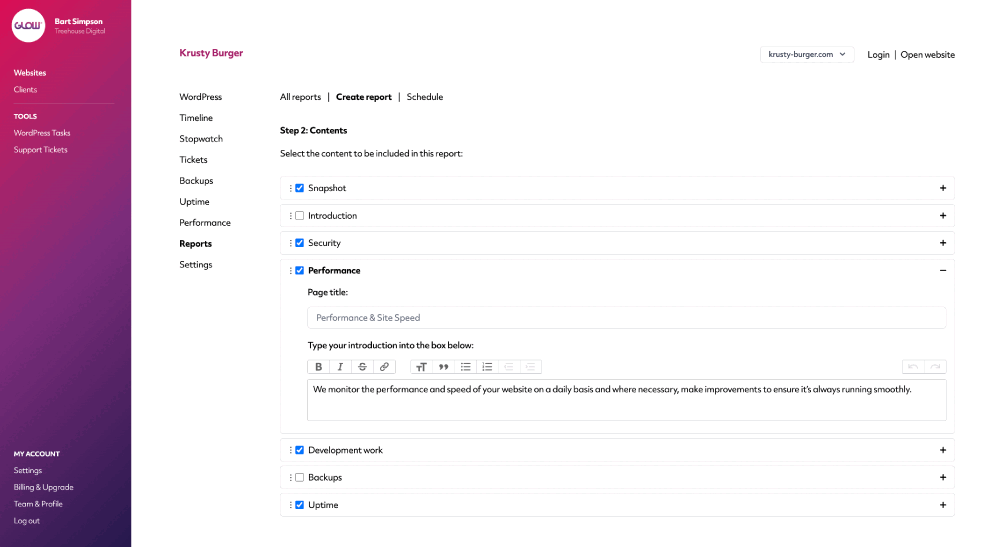Open Performance in the site menu

coord(205,222)
